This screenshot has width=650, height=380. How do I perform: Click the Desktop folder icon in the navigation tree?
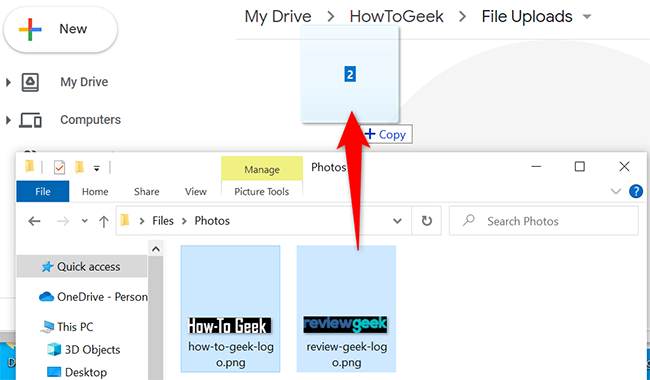[x=54, y=372]
